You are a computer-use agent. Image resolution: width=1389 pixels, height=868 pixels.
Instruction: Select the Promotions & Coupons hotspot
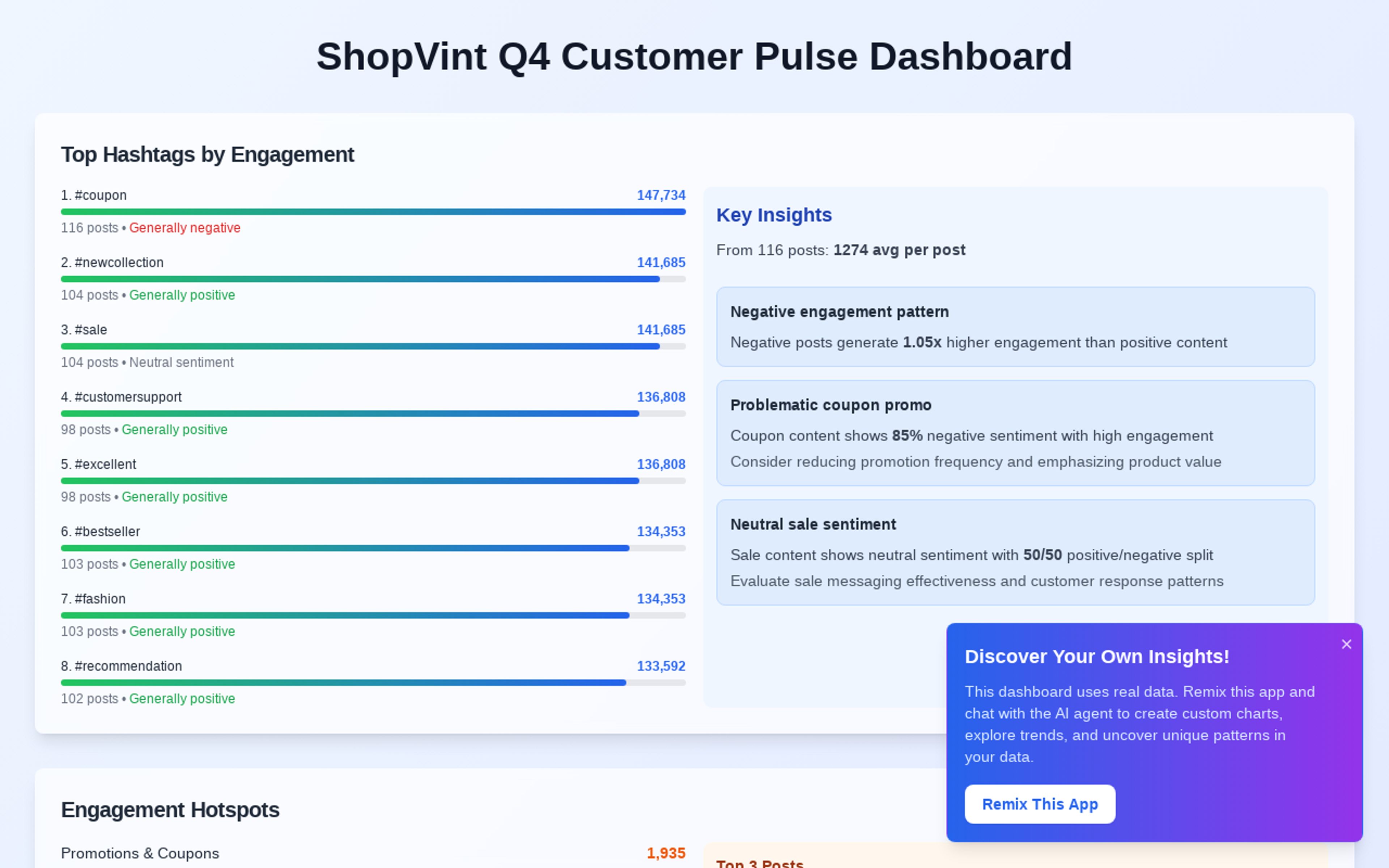point(140,853)
